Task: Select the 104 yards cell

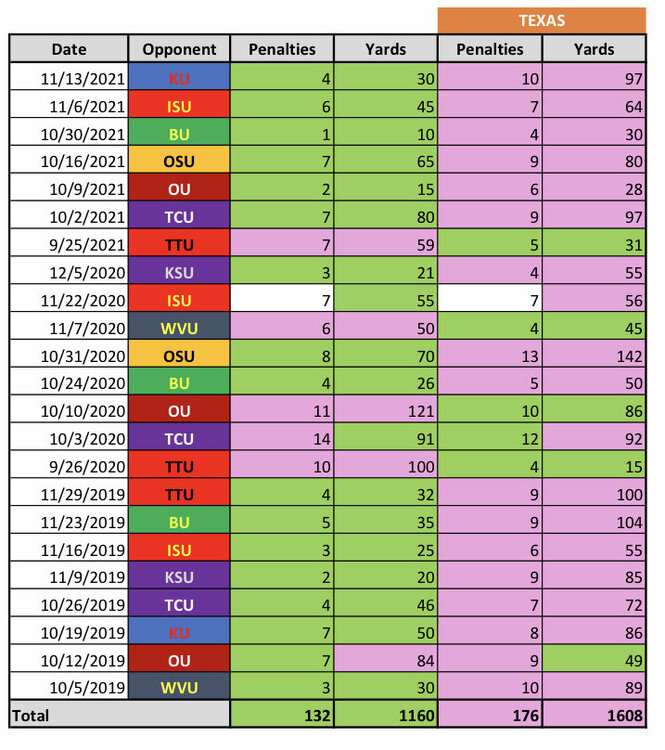Action: [594, 521]
